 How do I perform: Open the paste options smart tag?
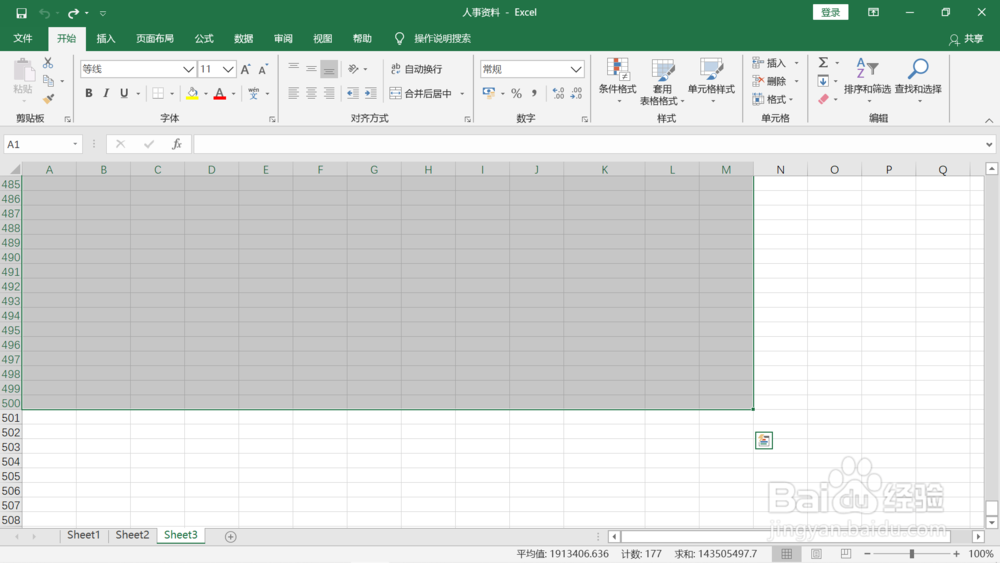pos(763,441)
